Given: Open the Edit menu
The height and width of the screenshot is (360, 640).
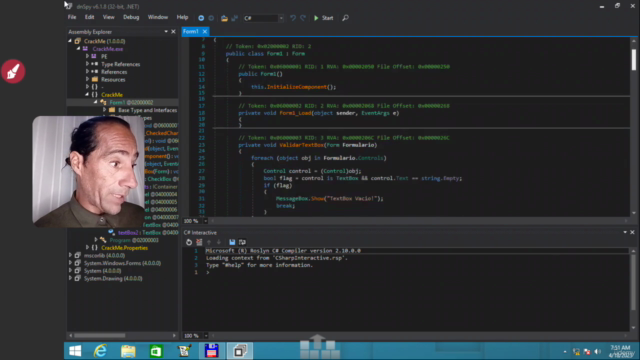Looking at the screenshot, I should click(89, 17).
